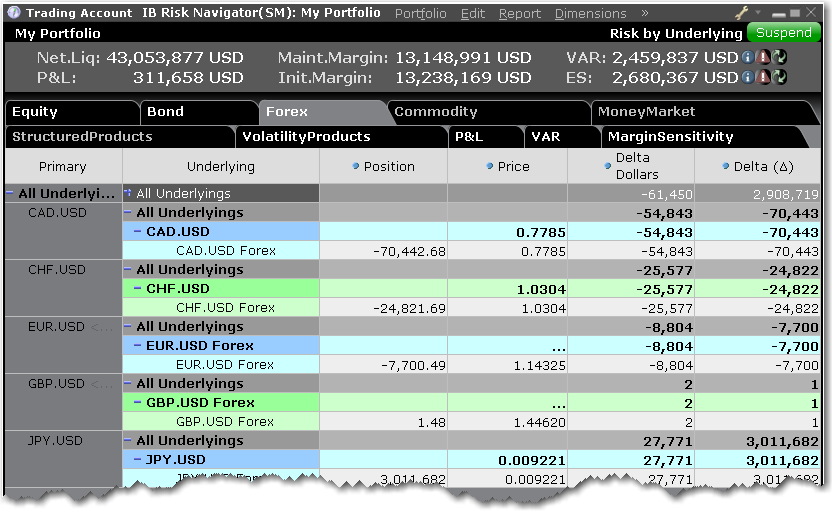The width and height of the screenshot is (832, 517).
Task: Open the Portfolio menu
Action: (x=421, y=13)
